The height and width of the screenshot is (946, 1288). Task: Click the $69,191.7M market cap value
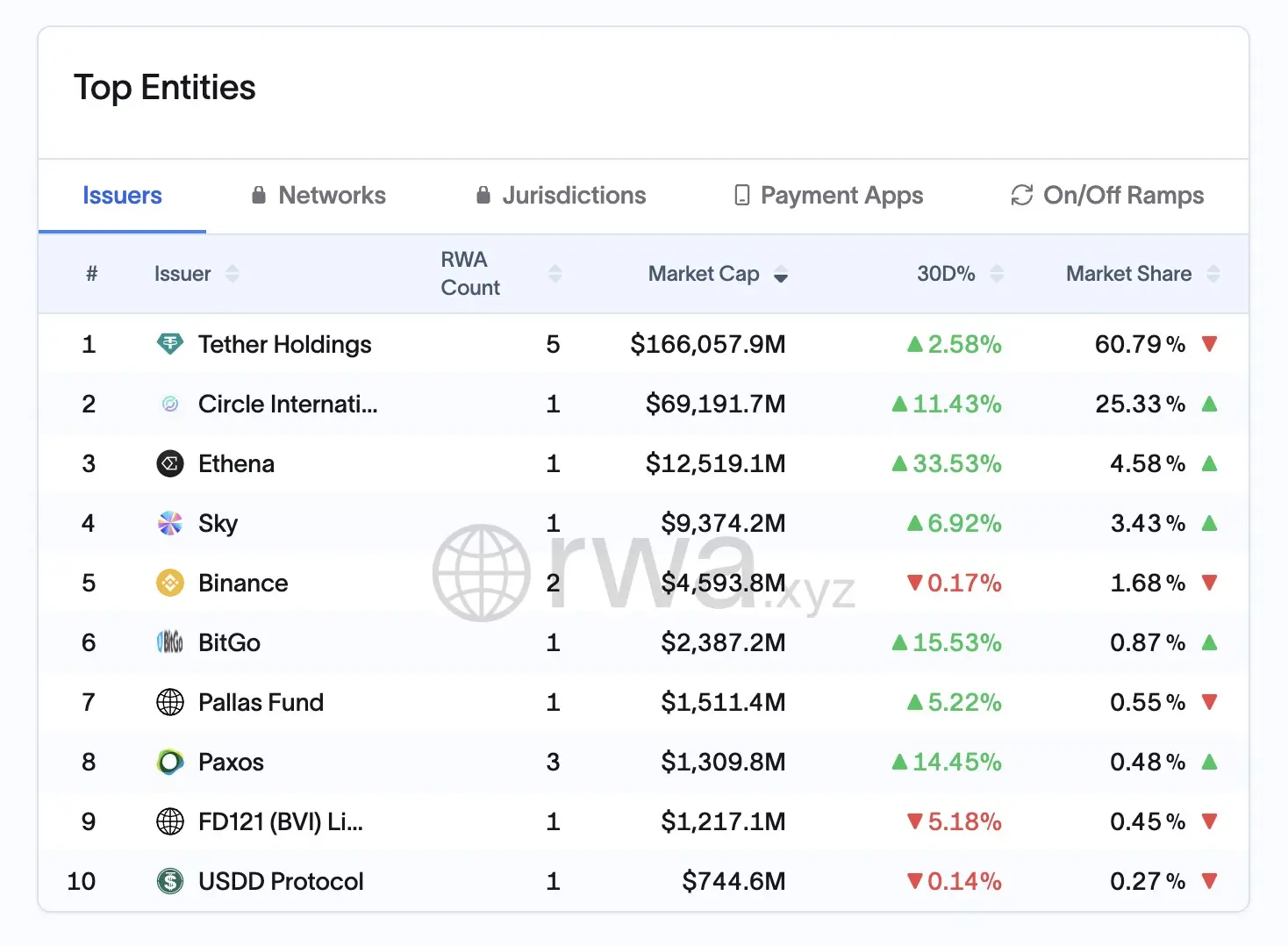tap(716, 404)
